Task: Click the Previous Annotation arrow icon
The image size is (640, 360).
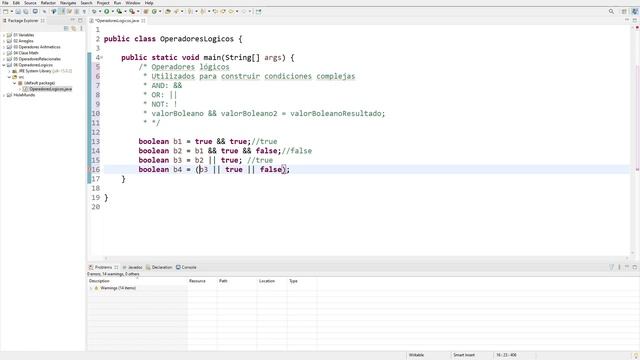Action: coord(203,11)
